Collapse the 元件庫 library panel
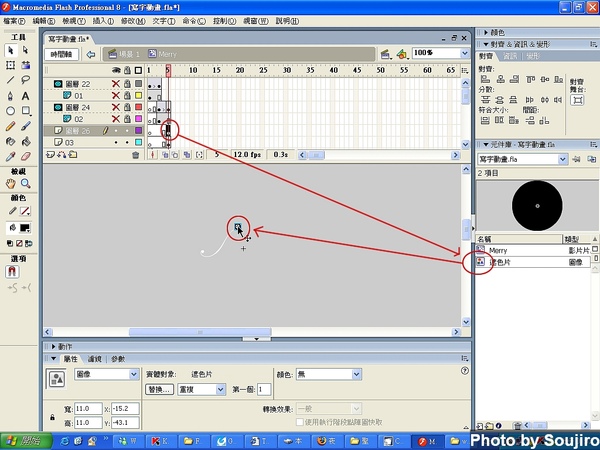The height and width of the screenshot is (450, 600). coord(486,145)
